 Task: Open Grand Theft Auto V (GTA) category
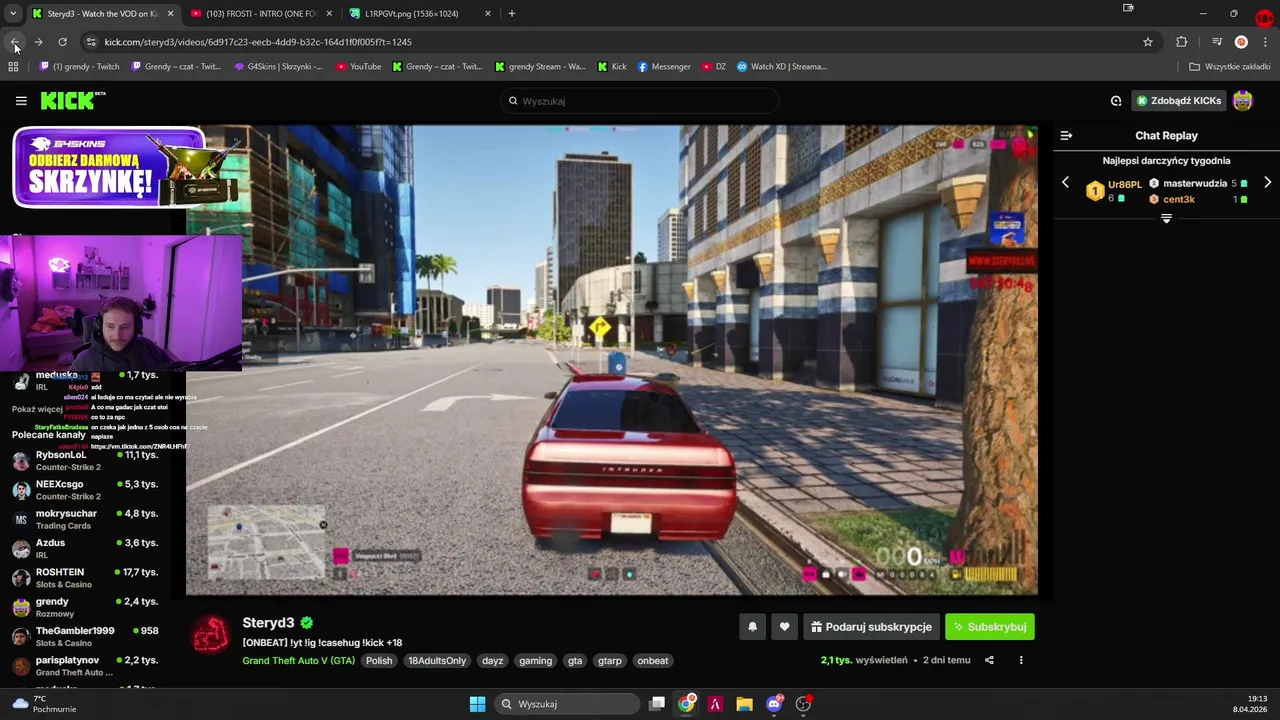298,661
